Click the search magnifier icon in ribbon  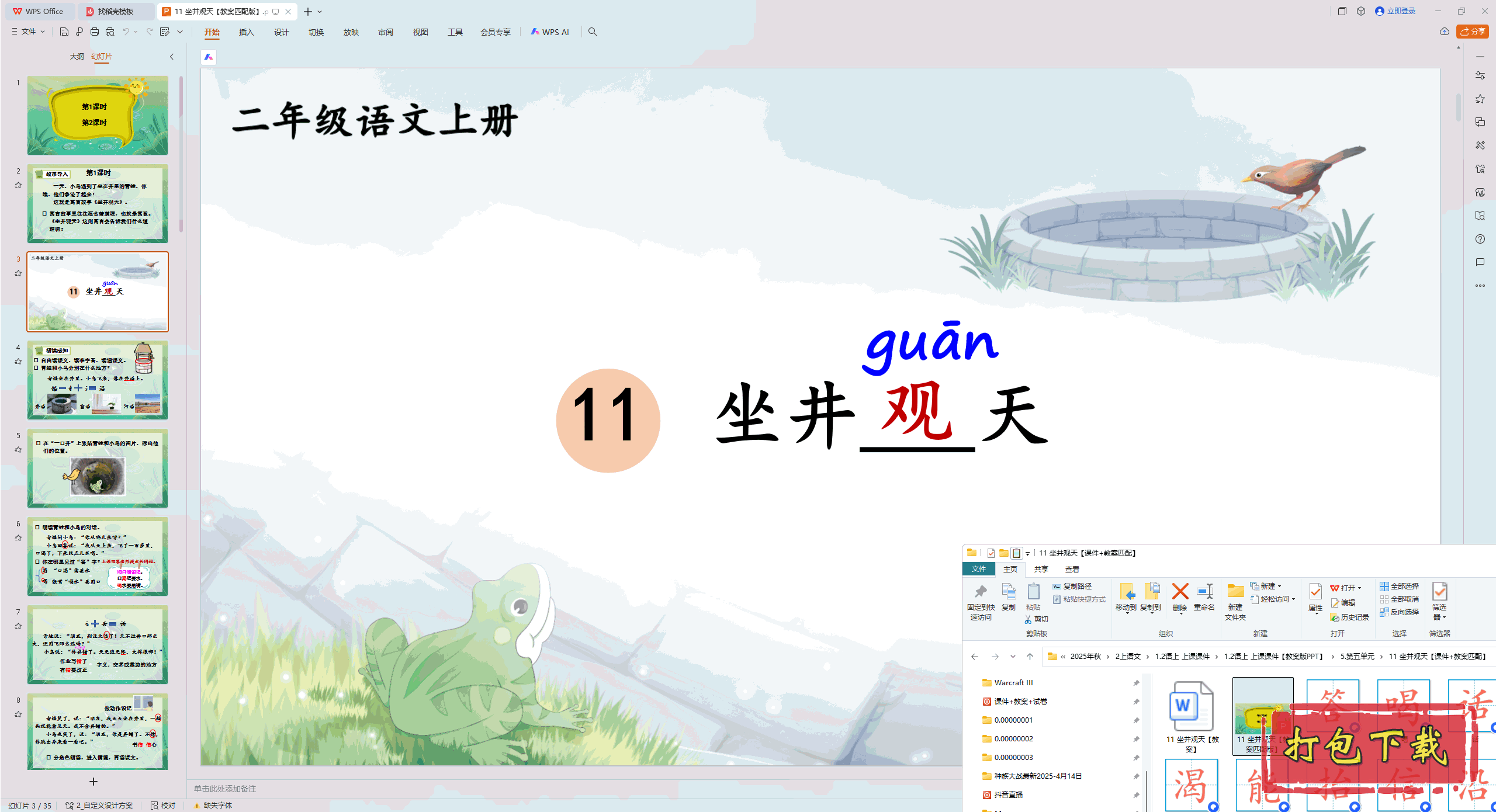tap(593, 32)
